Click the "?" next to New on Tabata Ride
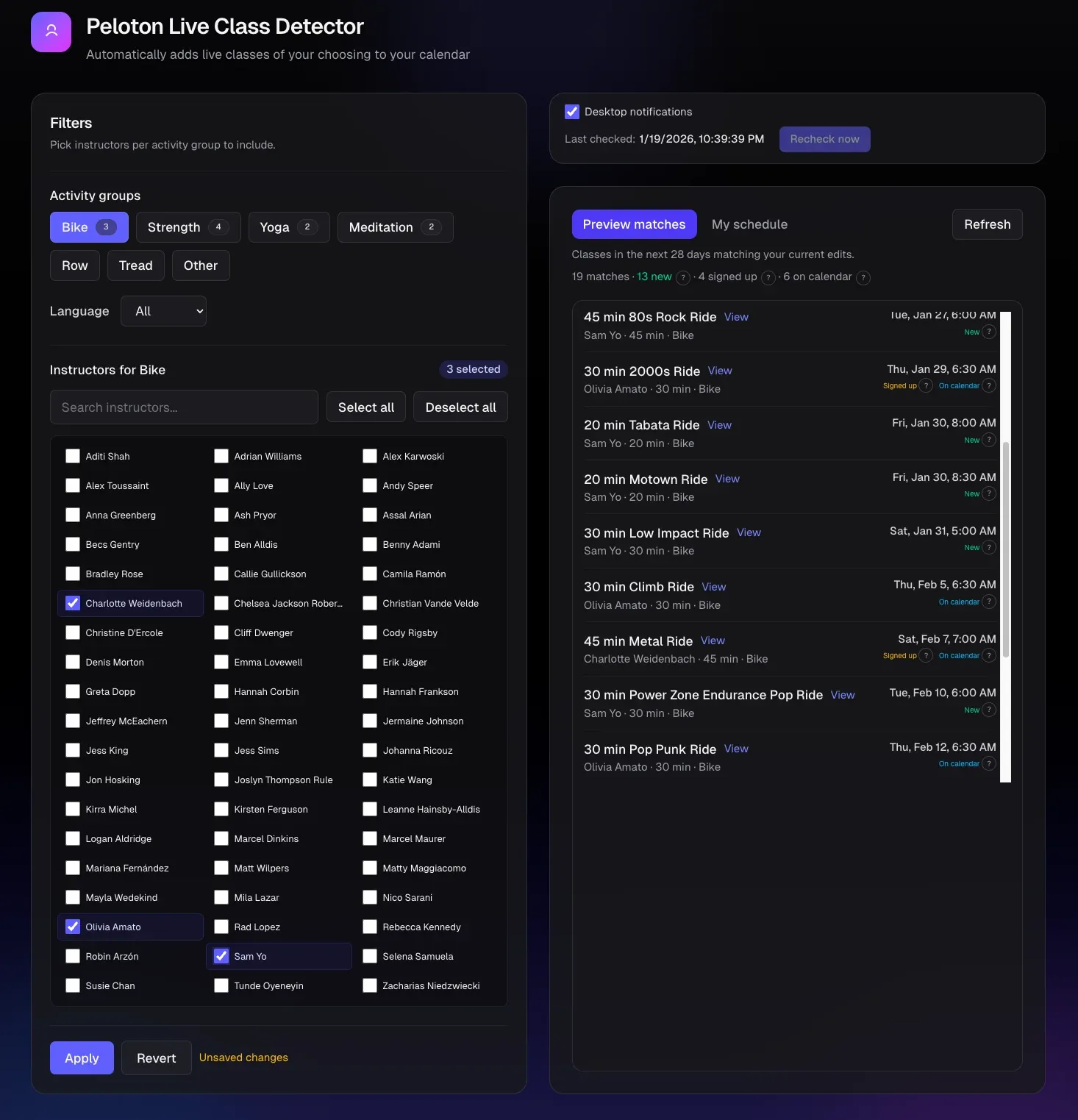Viewport: 1078px width, 1120px height. [x=989, y=439]
